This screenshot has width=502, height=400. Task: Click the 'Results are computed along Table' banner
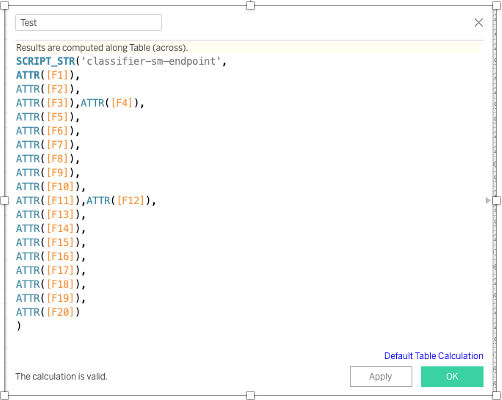(x=248, y=48)
